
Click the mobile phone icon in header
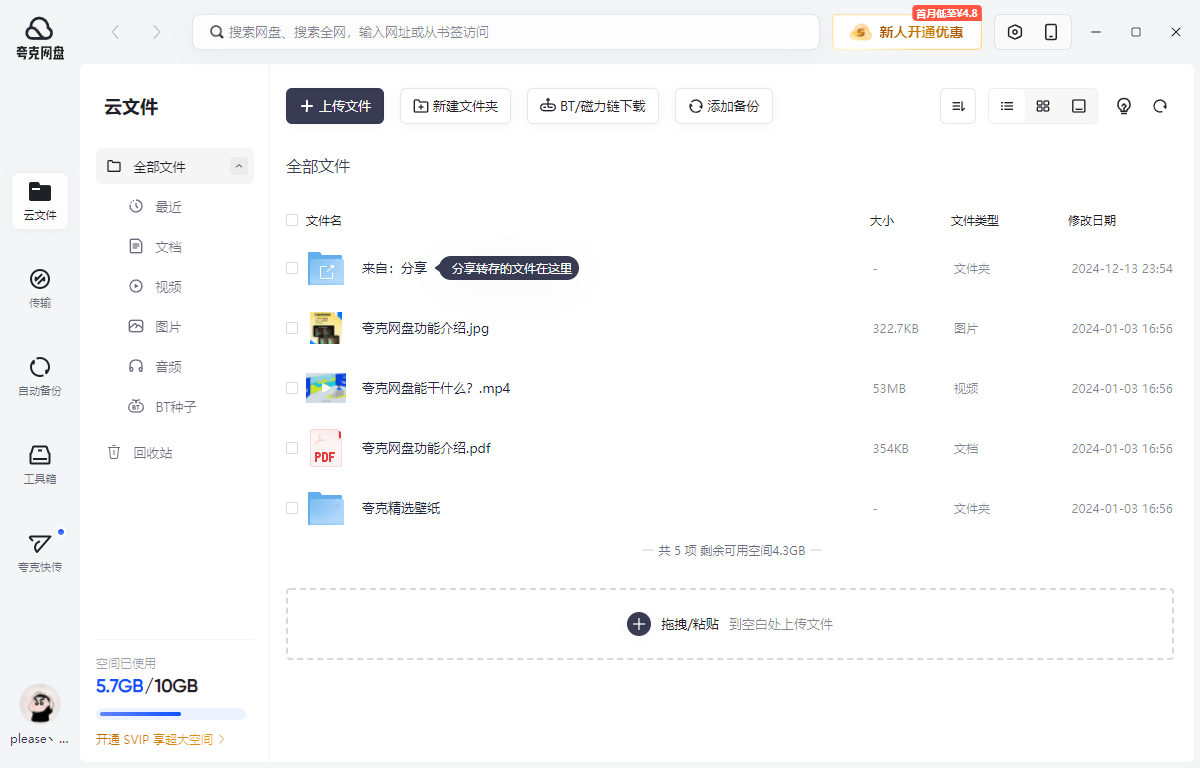pos(1051,32)
